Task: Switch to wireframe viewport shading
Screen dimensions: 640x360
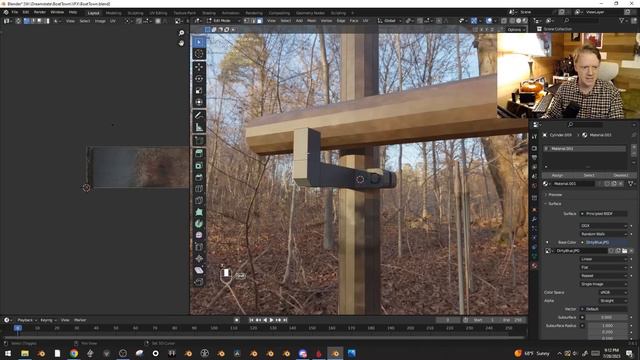Action: 511,21
